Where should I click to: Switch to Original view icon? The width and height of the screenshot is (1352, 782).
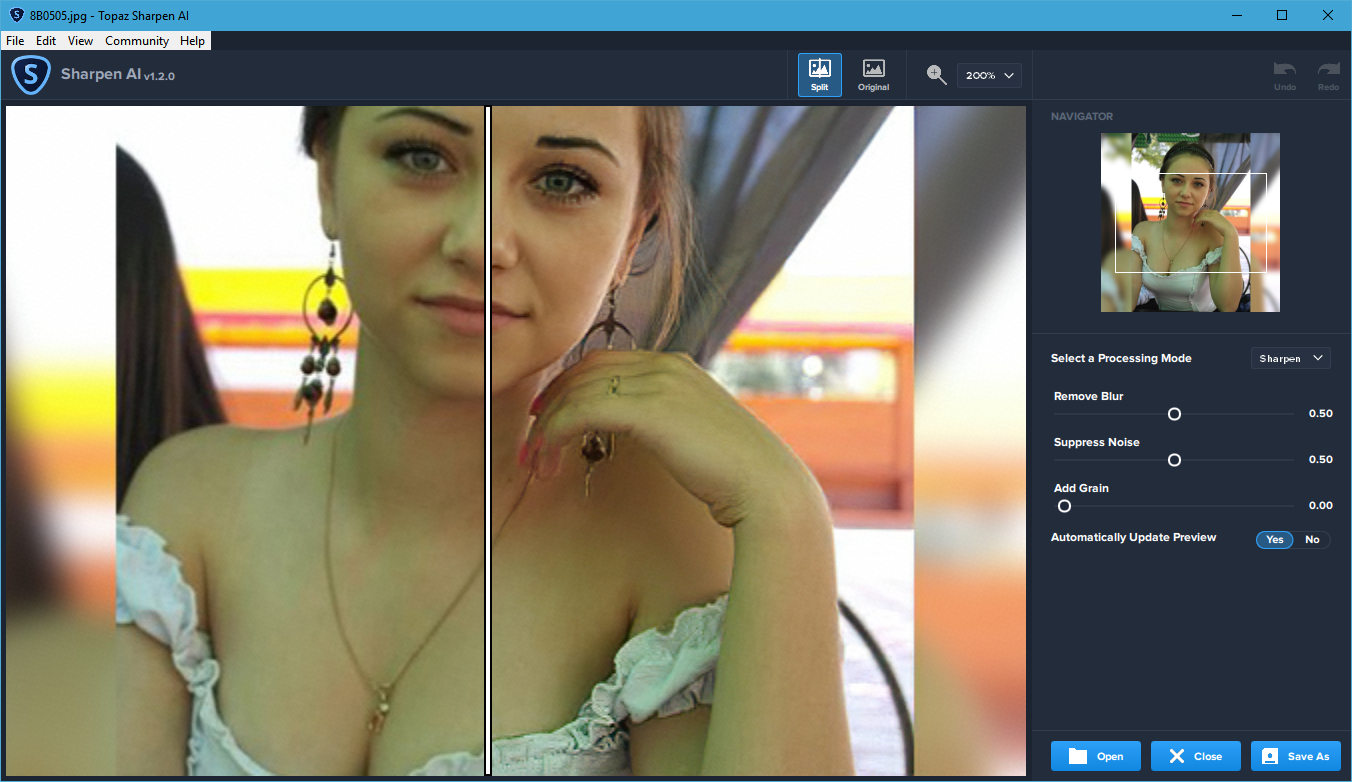[x=873, y=70]
